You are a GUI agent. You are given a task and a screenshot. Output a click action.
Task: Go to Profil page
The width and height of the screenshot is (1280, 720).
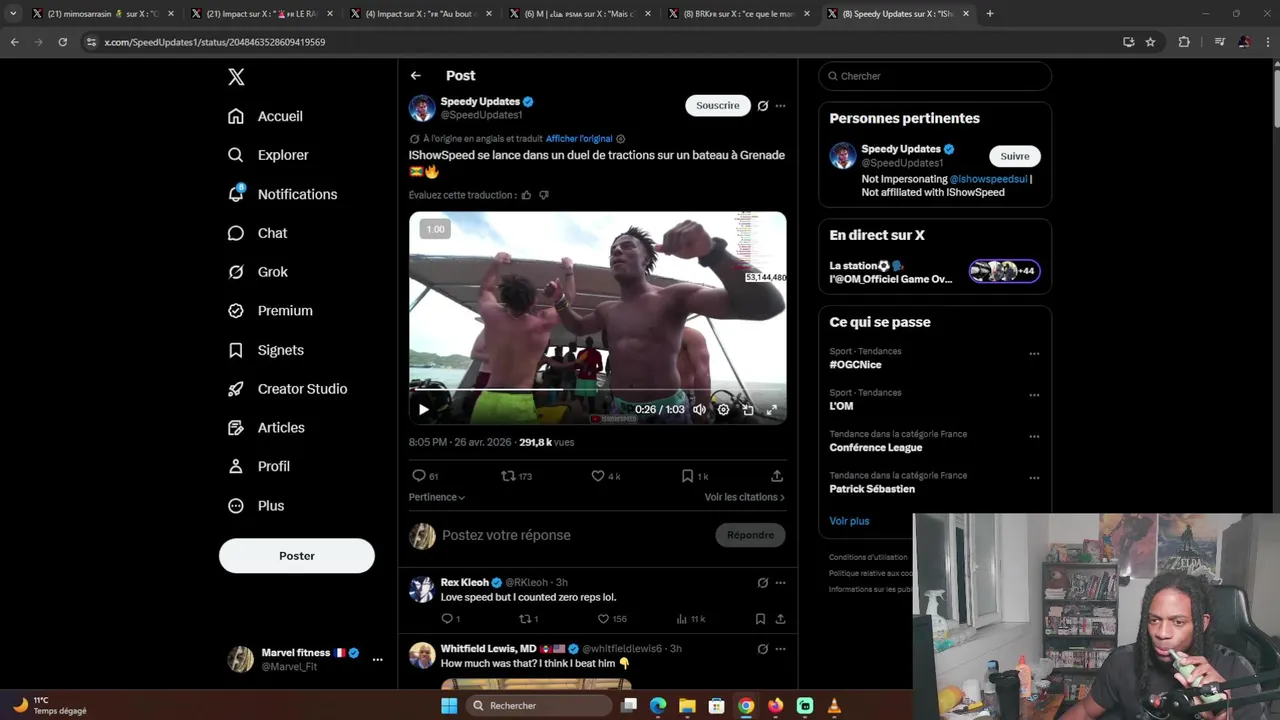[x=258, y=467]
